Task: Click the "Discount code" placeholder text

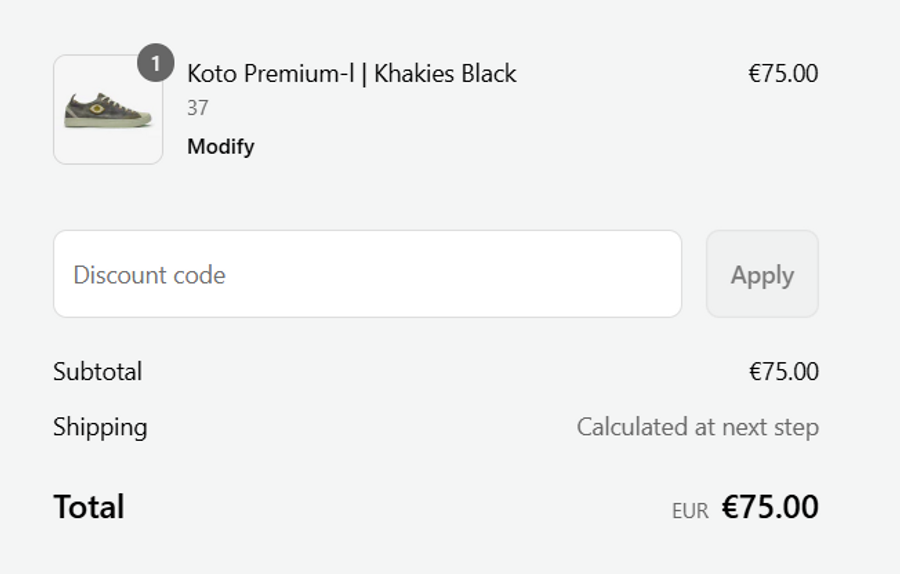Action: [x=149, y=275]
